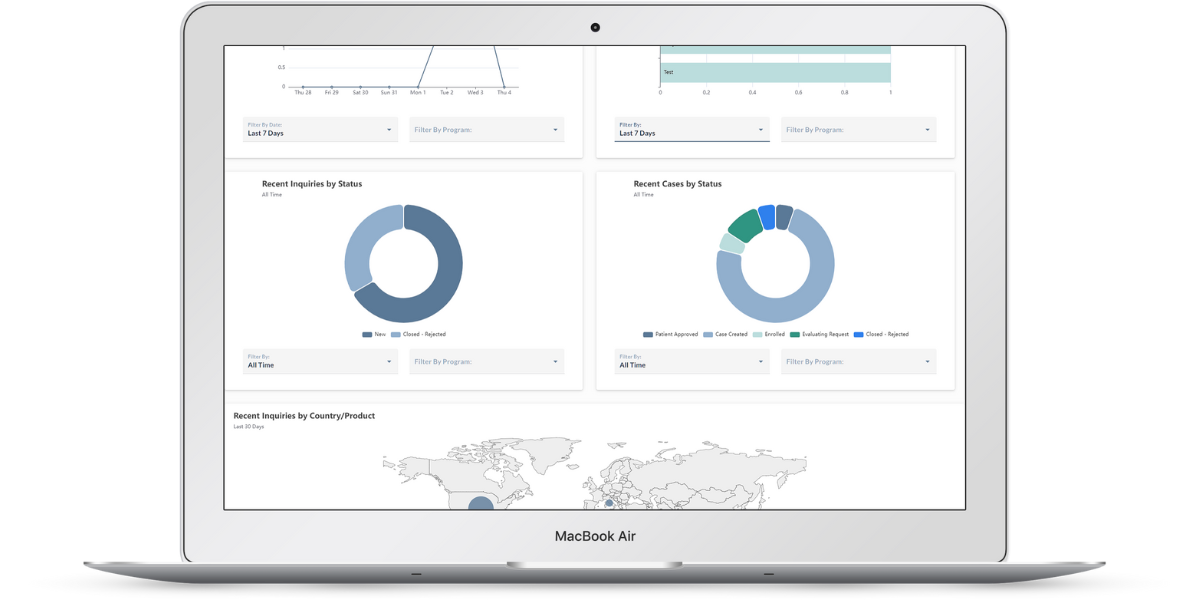Open the left chart's 'Filter By Program' dropdown
This screenshot has height=600, width=1200.
point(487,129)
